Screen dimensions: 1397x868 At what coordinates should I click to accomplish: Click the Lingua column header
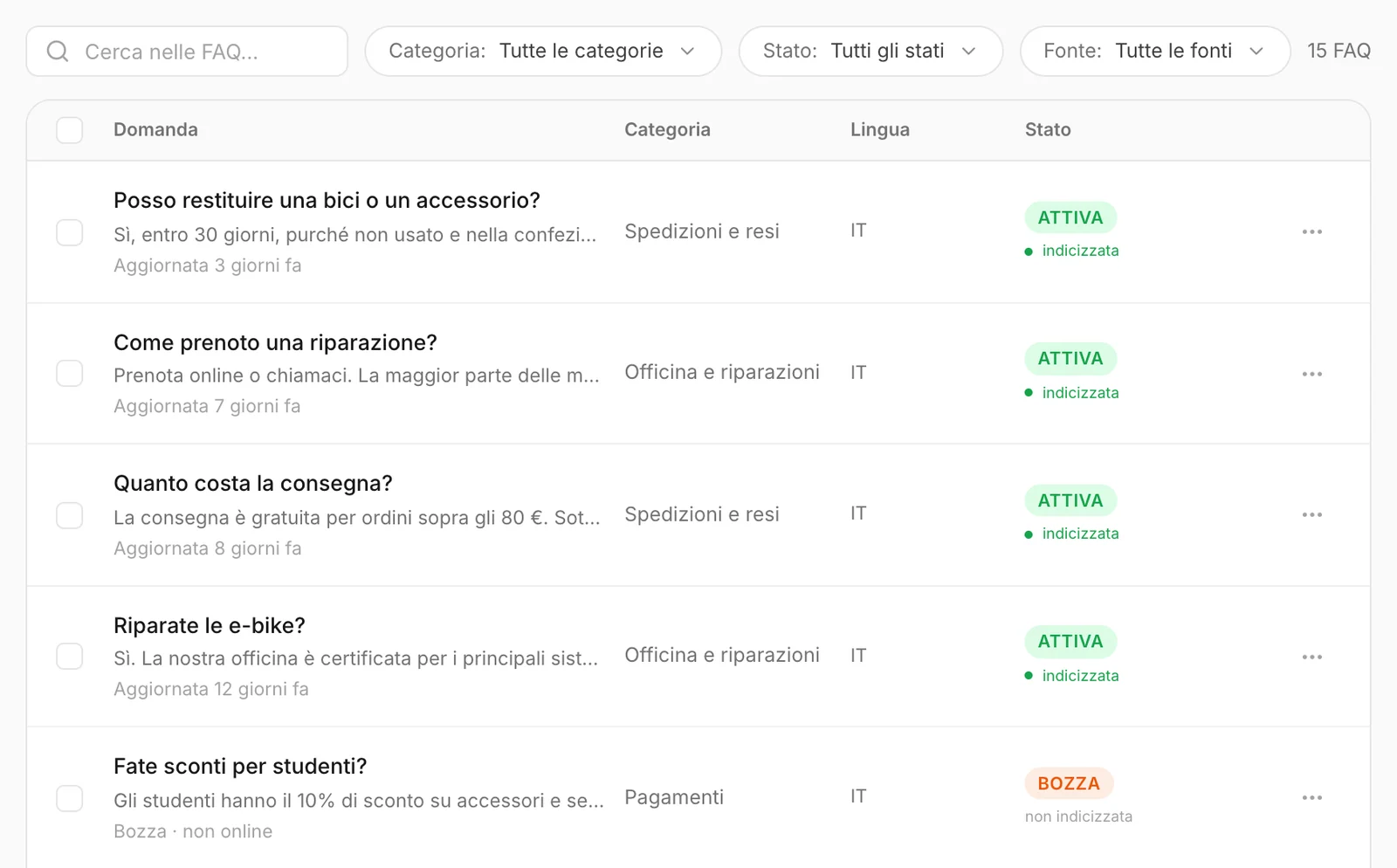(x=880, y=129)
